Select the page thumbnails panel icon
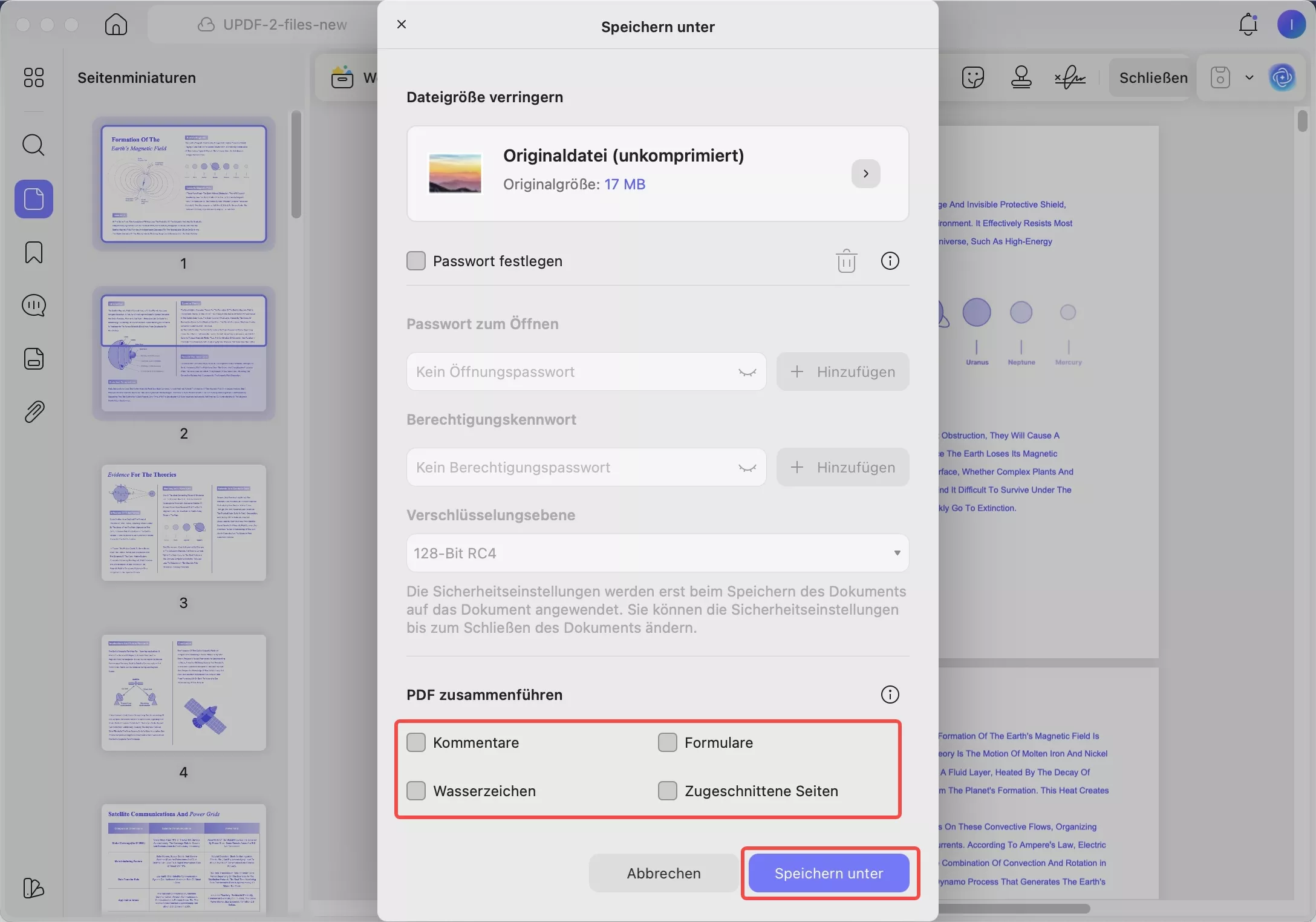Image resolution: width=1316 pixels, height=922 pixels. tap(34, 199)
